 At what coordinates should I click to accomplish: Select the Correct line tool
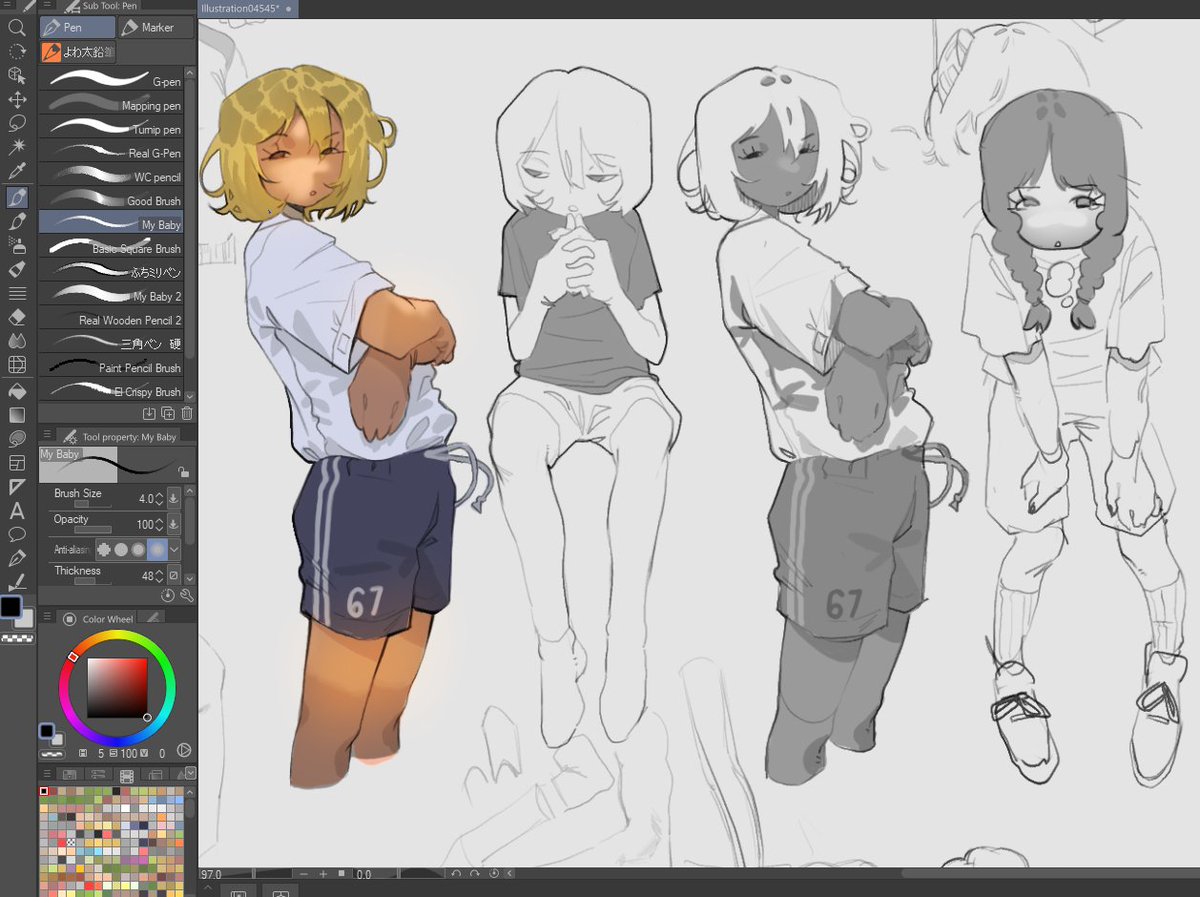(x=17, y=583)
